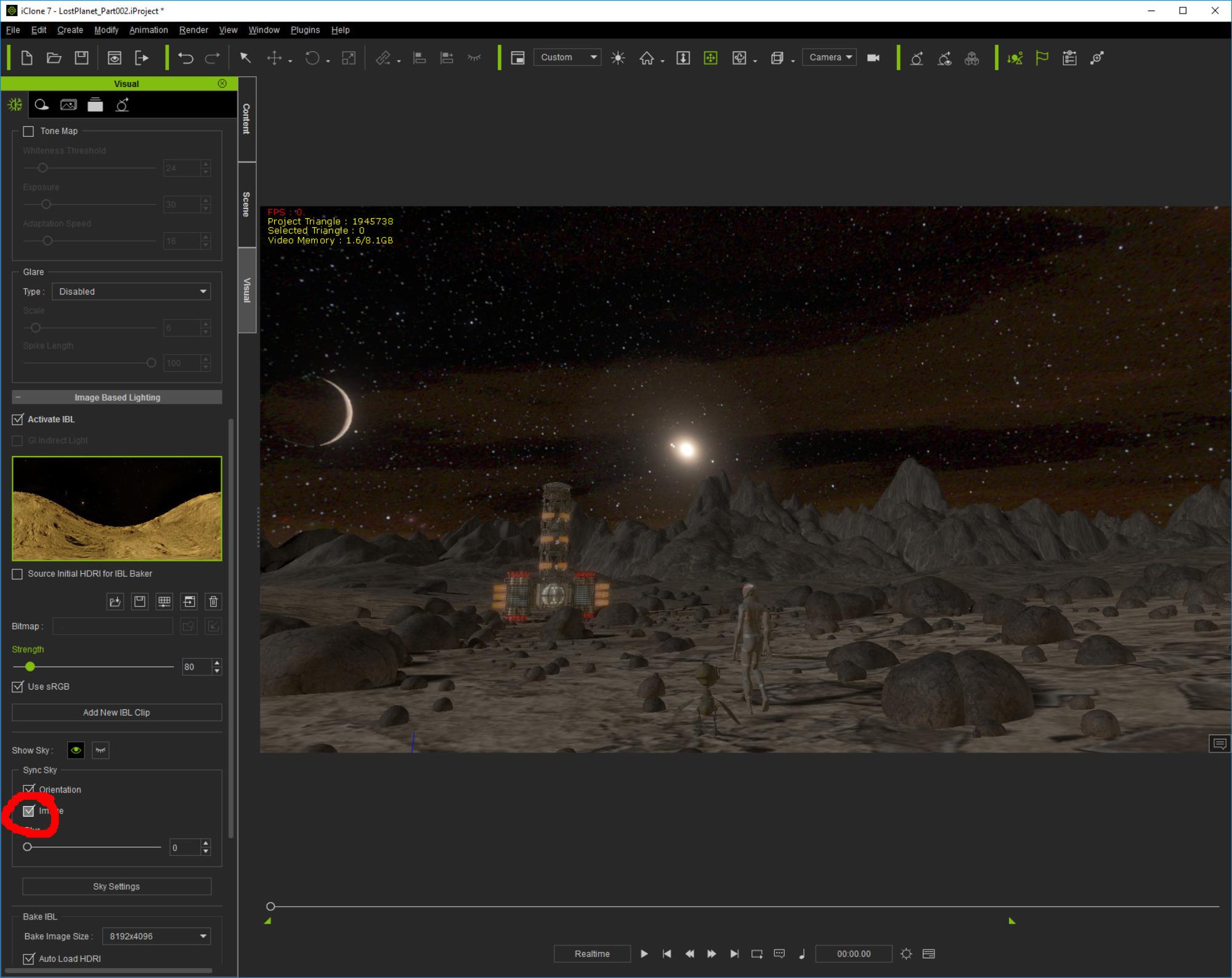1232x978 pixels.
Task: Uncheck Activate IBL
Action: click(17, 419)
